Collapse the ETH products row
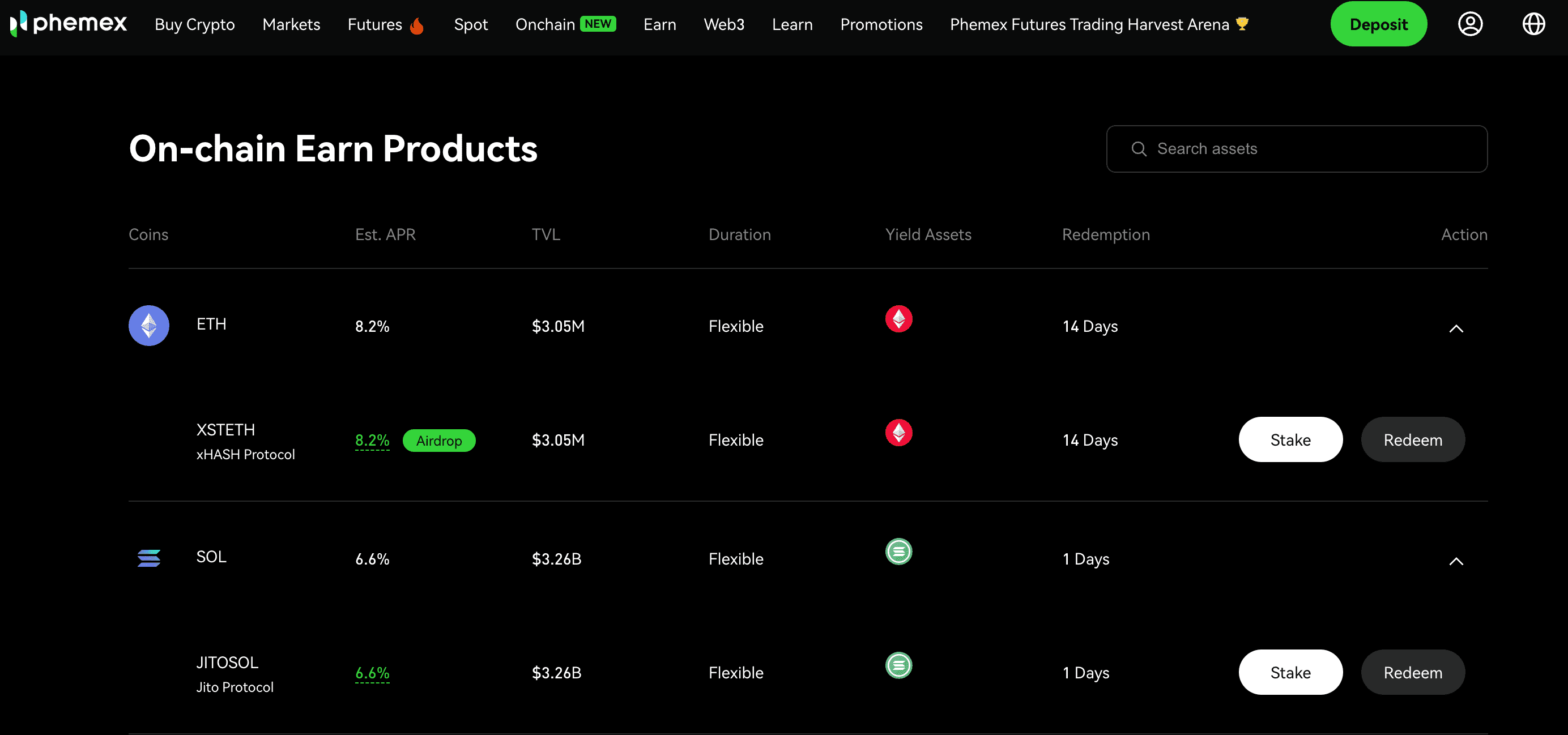Image resolution: width=1568 pixels, height=735 pixels. (1456, 328)
